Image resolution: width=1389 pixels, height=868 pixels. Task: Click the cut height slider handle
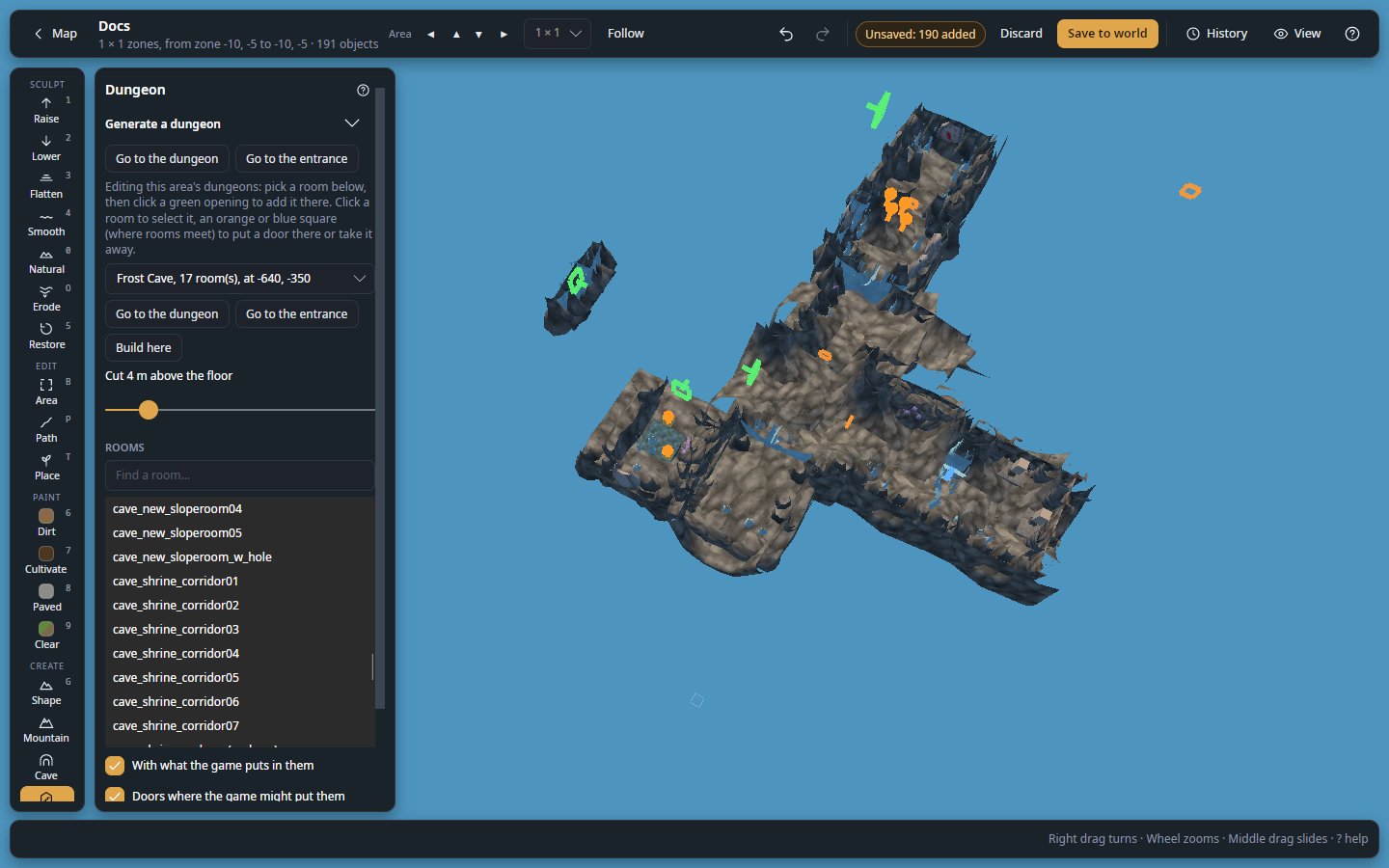pos(148,410)
